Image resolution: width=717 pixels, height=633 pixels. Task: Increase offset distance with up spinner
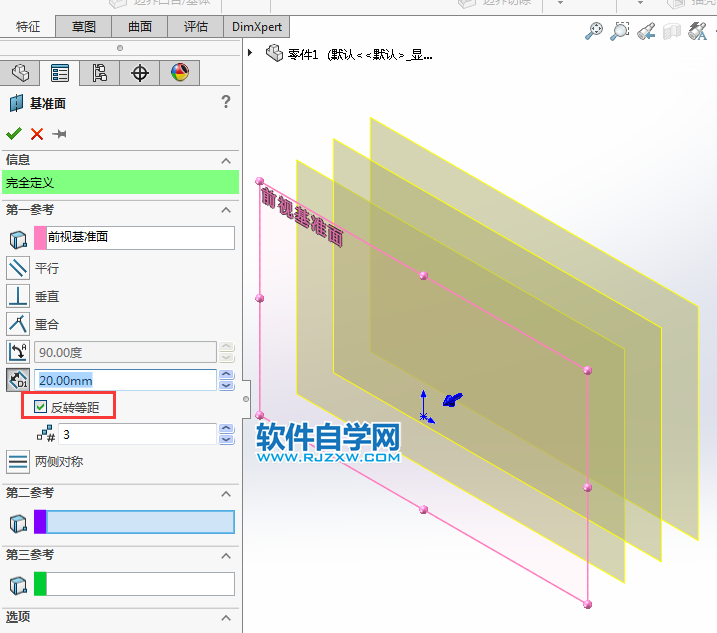227,375
